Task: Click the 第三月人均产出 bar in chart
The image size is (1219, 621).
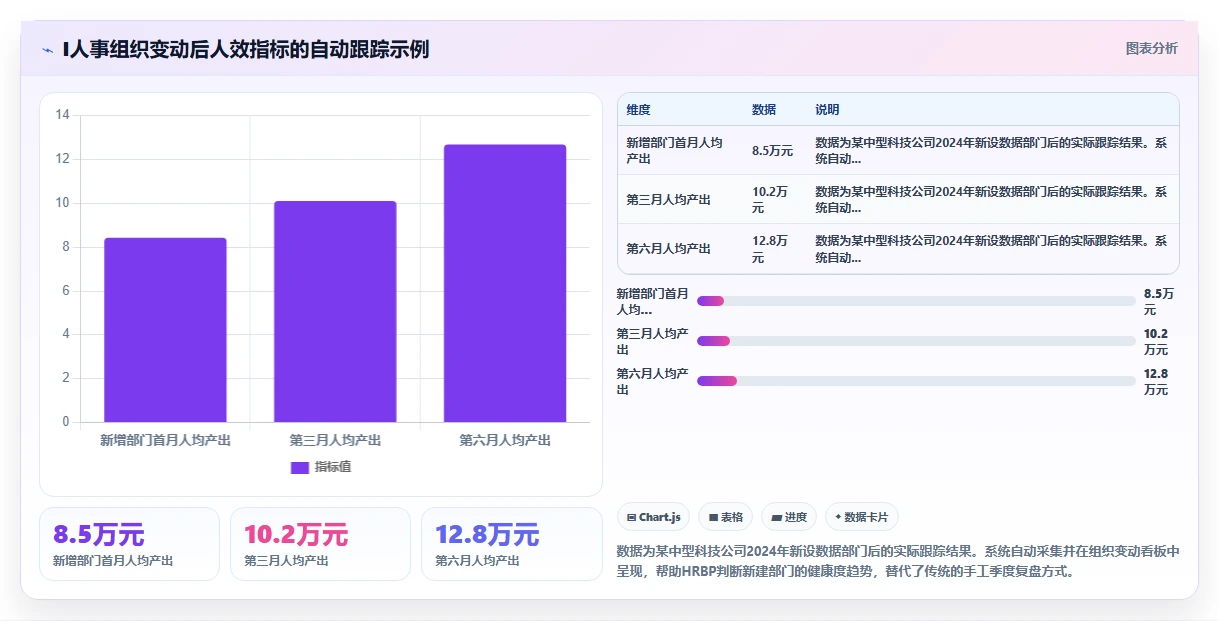Action: pyautogui.click(x=335, y=312)
